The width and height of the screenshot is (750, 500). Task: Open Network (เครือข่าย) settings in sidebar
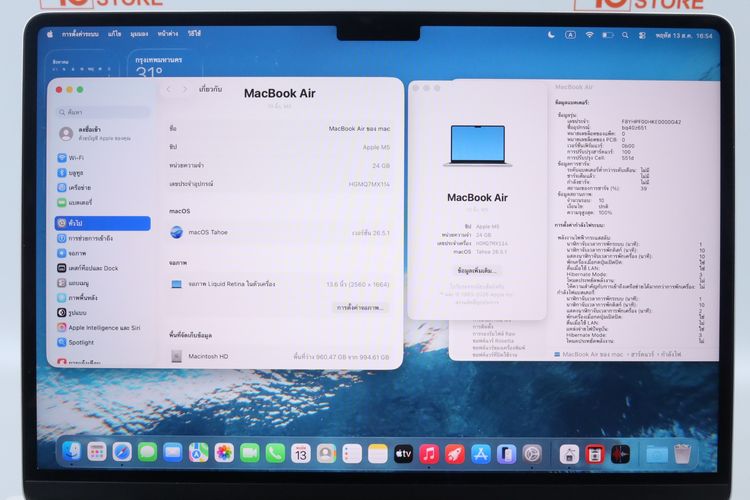(102, 188)
